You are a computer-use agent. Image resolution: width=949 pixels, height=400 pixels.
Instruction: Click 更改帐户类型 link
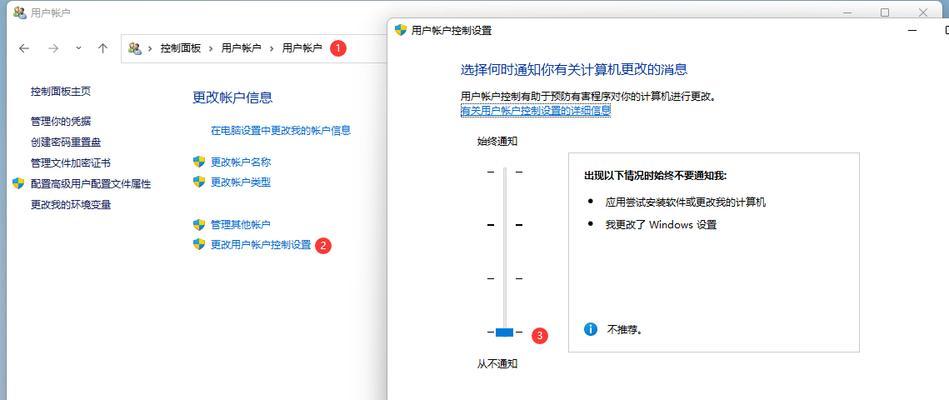point(240,182)
